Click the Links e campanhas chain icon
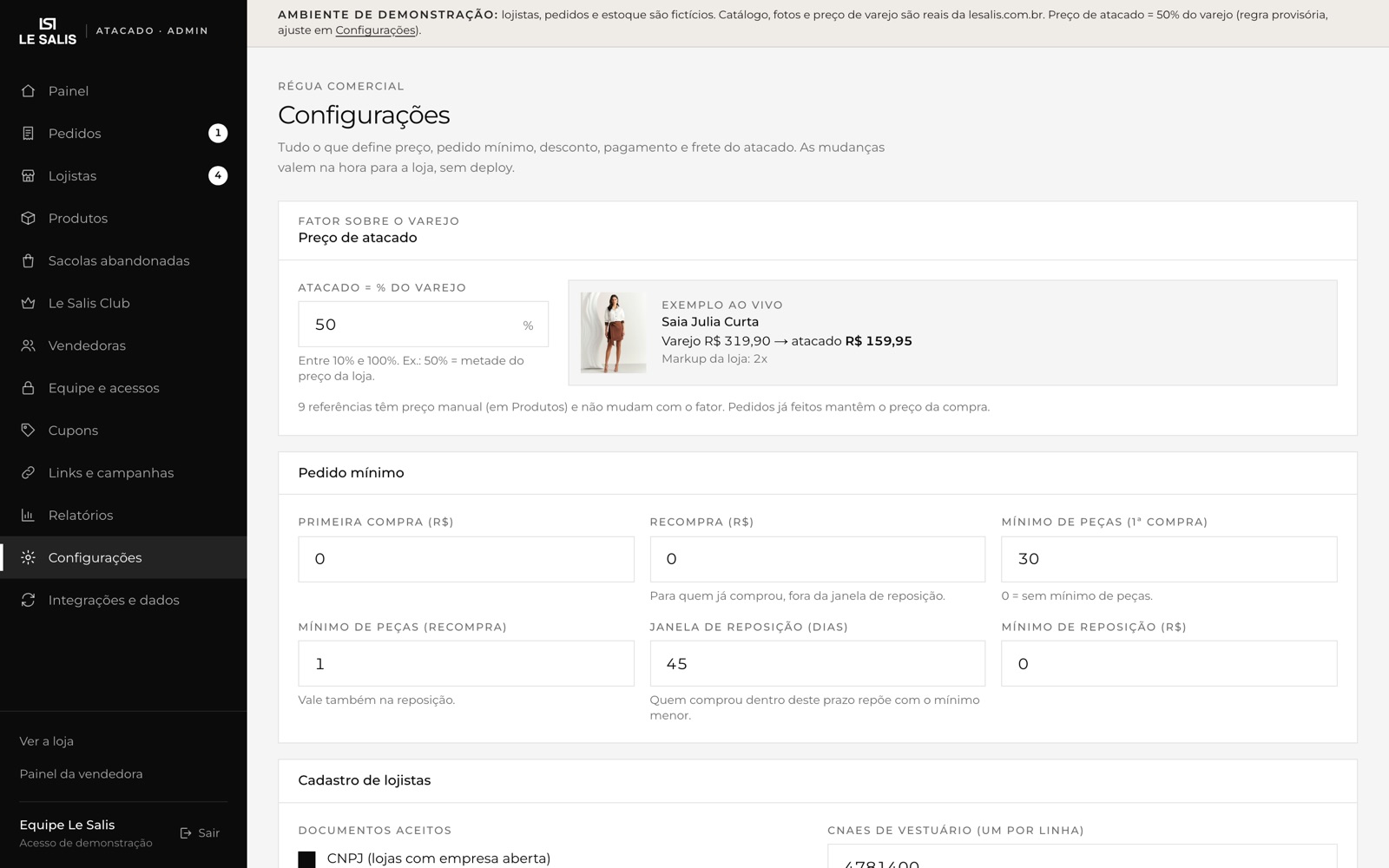Viewport: 1389px width, 868px height. pyautogui.click(x=28, y=473)
